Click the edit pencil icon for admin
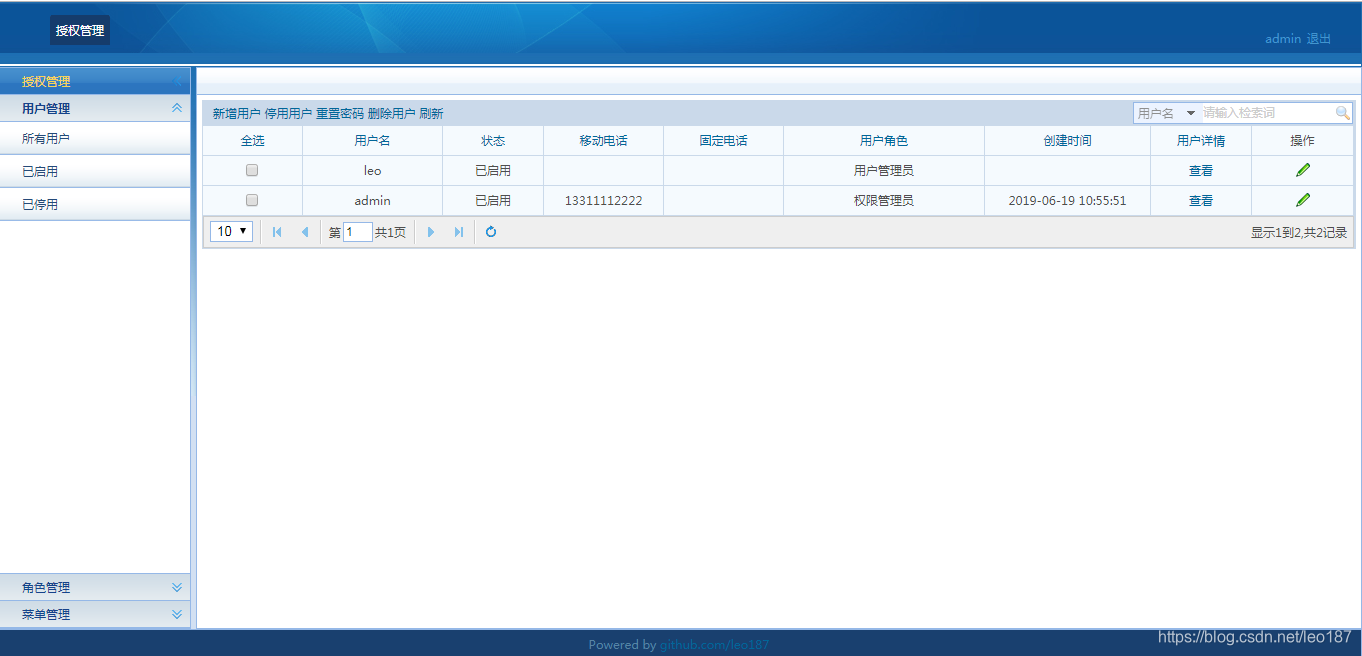1362x656 pixels. coord(1302,200)
